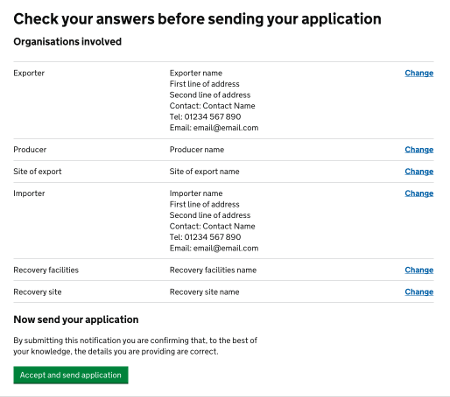
Task: Select the 'Exporter name' value text
Action: (x=196, y=73)
